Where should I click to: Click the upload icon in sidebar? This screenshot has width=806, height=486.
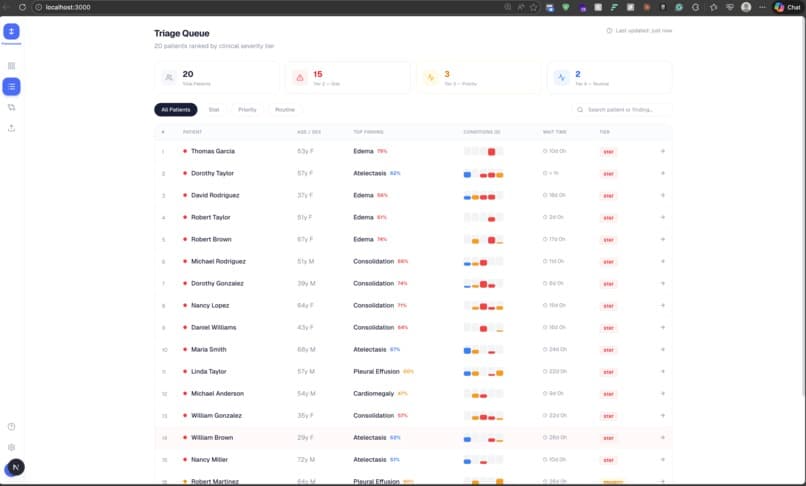(x=11, y=128)
